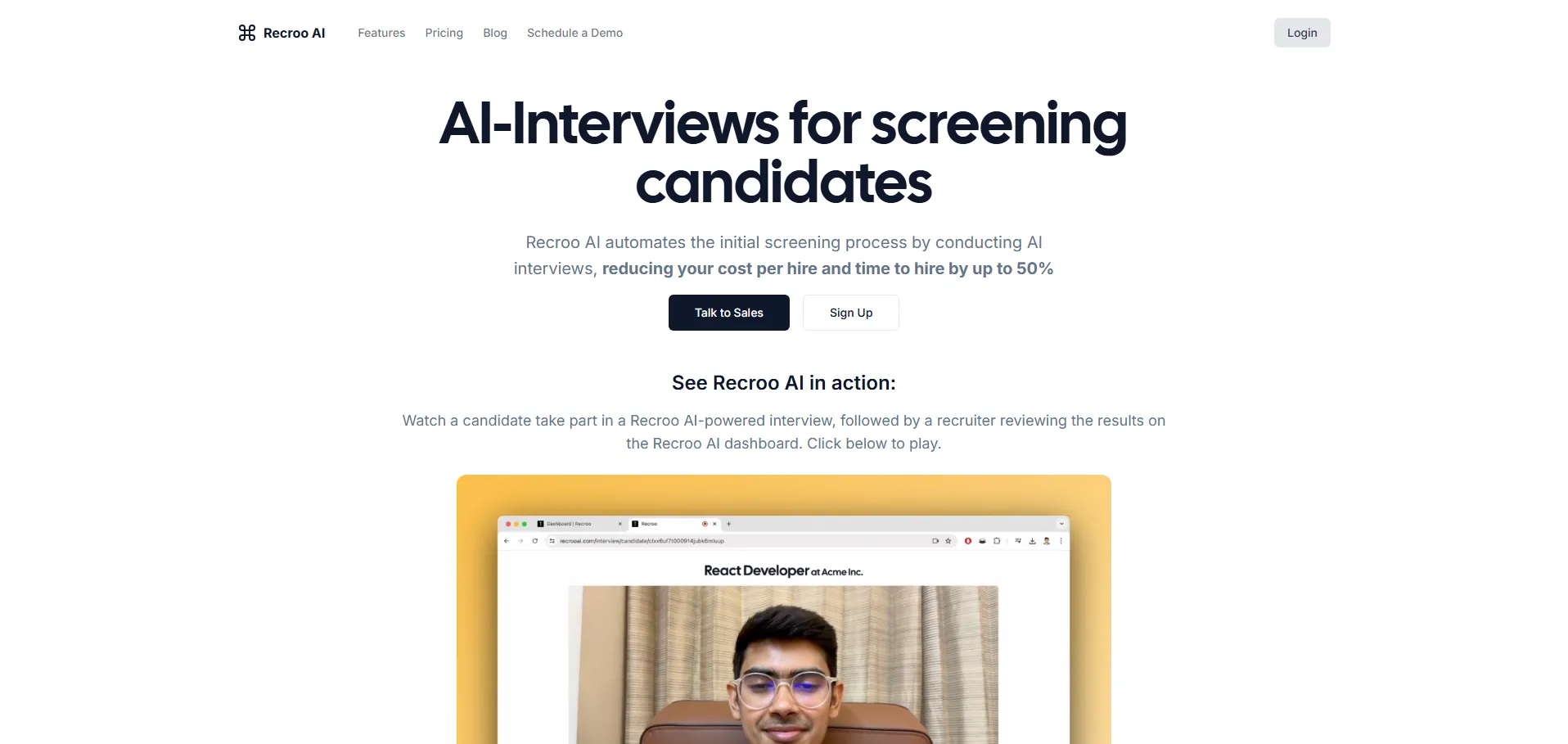Click the Talk to Sales button
Viewport: 1568px width, 744px height.
(x=729, y=313)
